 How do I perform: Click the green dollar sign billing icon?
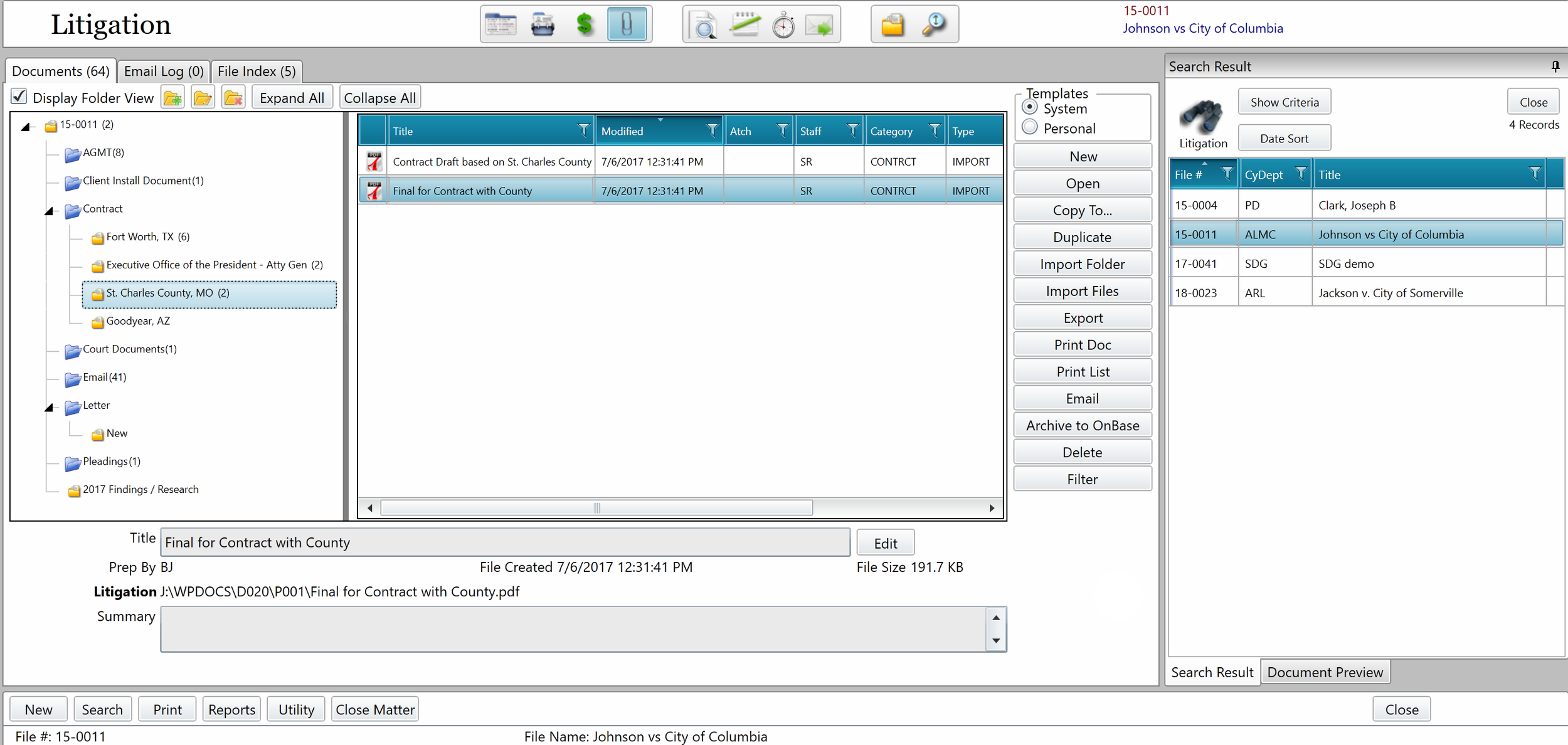(584, 24)
